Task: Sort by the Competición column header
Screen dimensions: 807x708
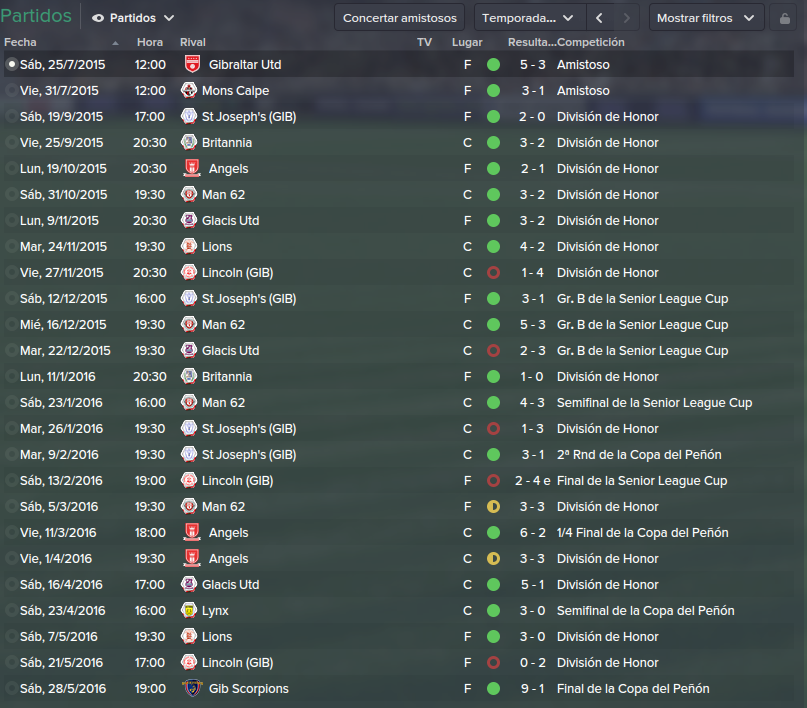Action: [591, 42]
